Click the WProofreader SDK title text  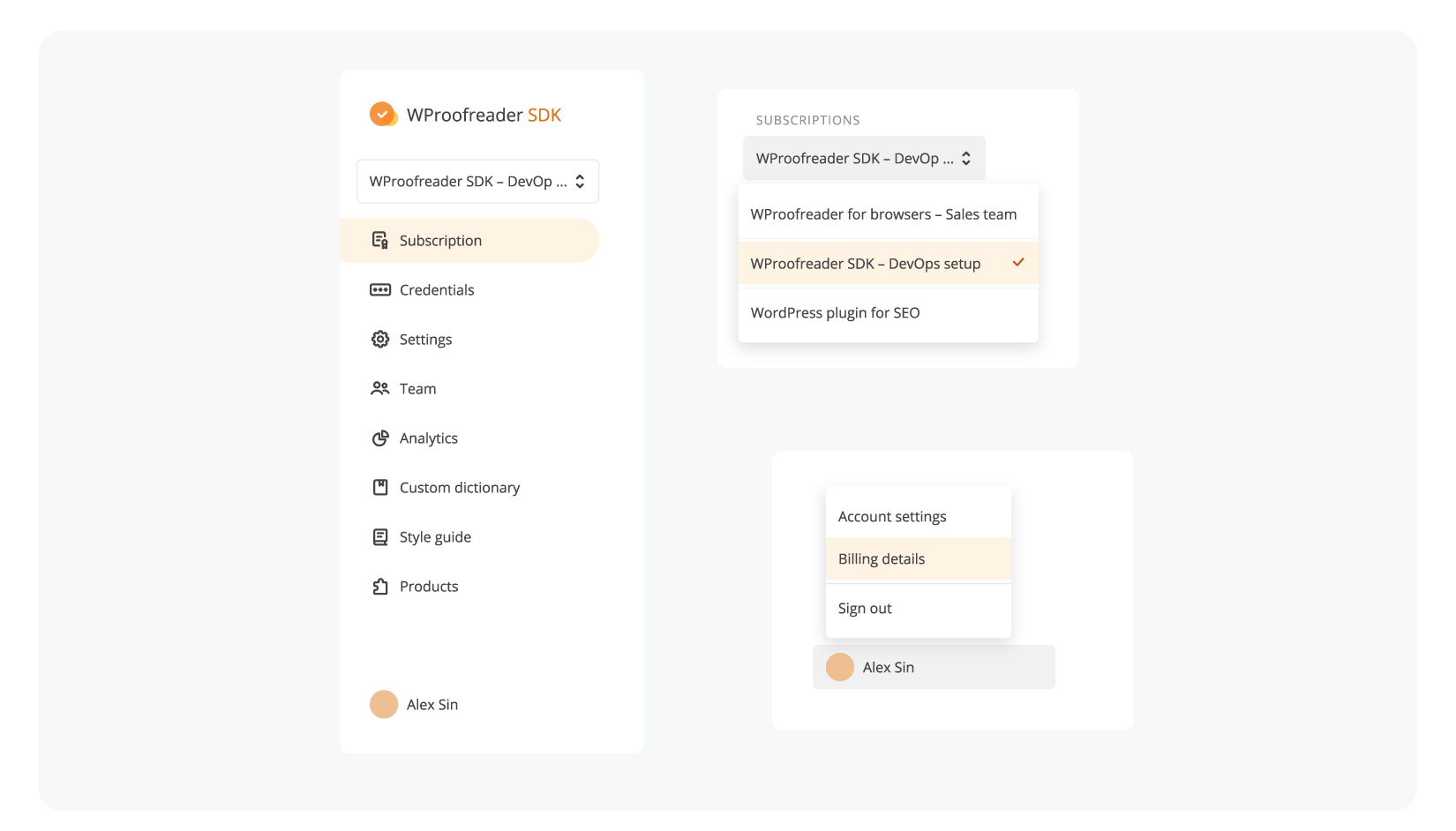(x=484, y=115)
